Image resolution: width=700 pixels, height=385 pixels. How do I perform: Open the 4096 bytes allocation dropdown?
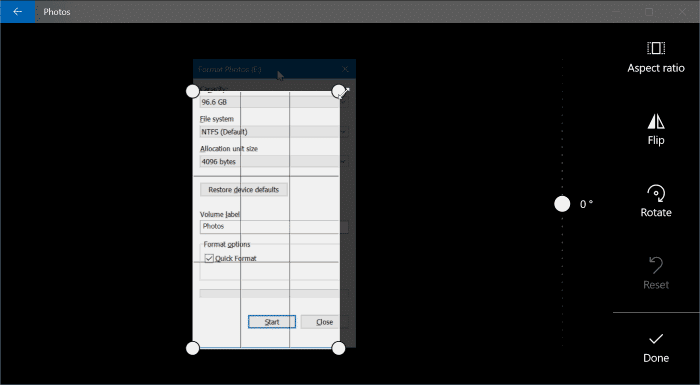pos(274,162)
